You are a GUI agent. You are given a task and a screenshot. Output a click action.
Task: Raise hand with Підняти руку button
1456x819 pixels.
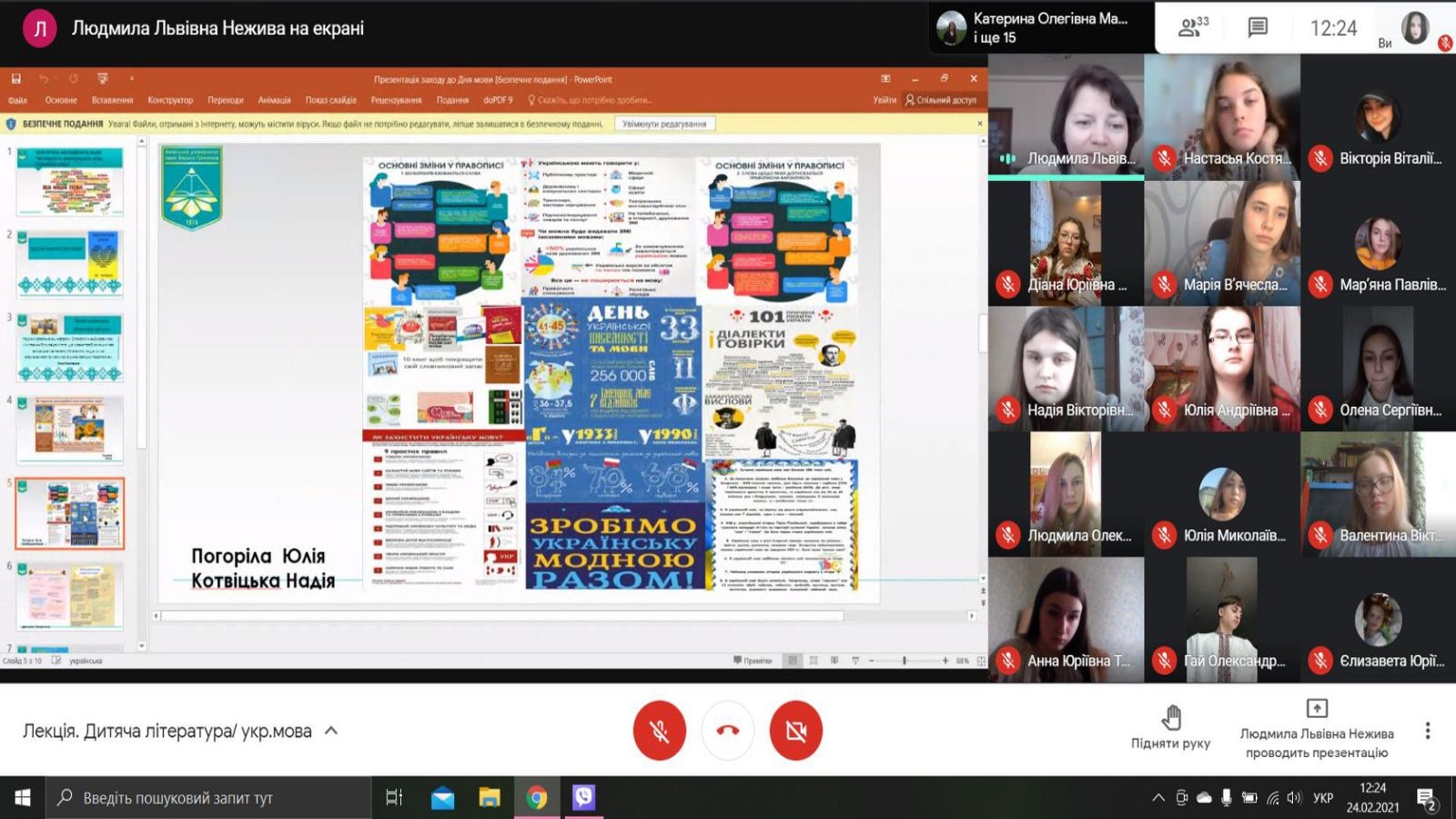(x=1170, y=727)
